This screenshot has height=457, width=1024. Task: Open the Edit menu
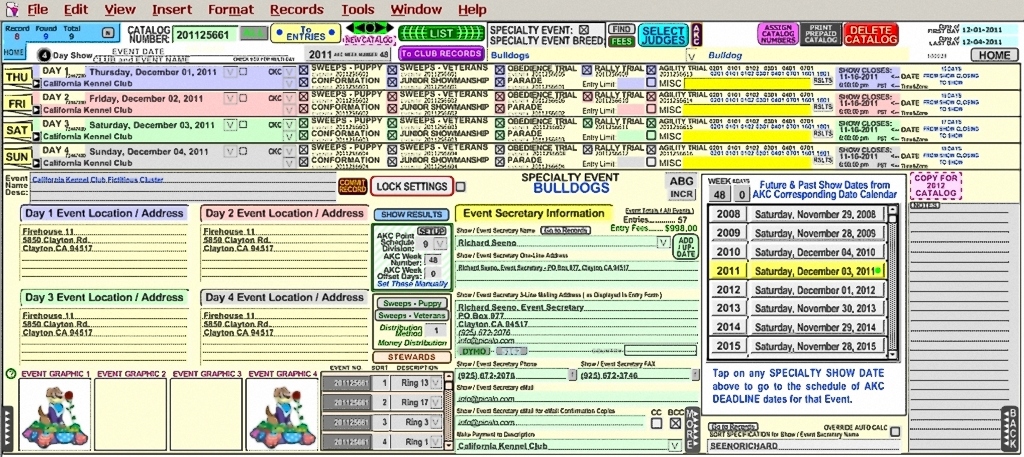pos(76,10)
